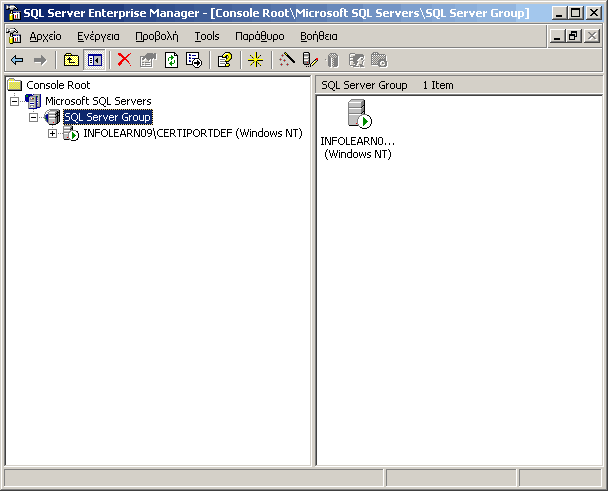Click the Export List icon

pyautogui.click(x=194, y=60)
